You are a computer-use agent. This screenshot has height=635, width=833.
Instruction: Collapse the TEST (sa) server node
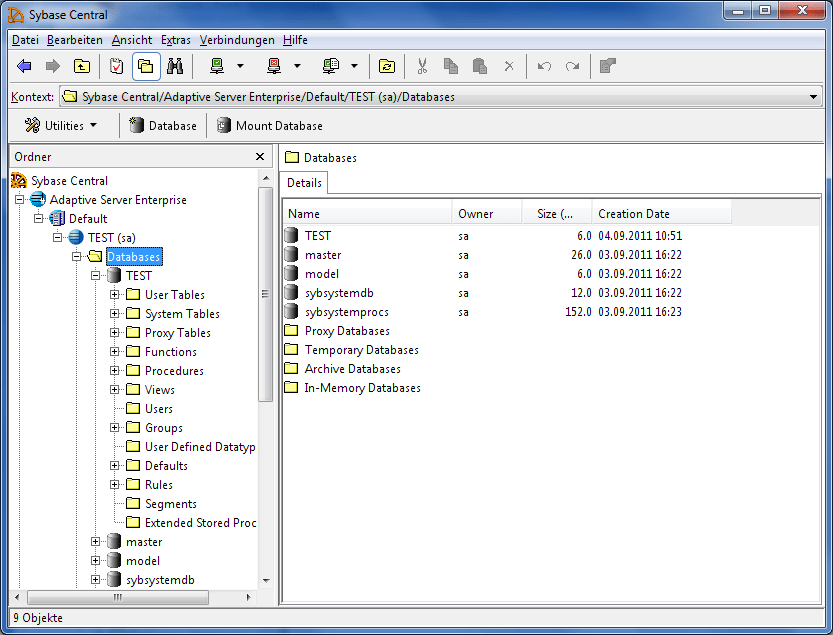tap(58, 237)
